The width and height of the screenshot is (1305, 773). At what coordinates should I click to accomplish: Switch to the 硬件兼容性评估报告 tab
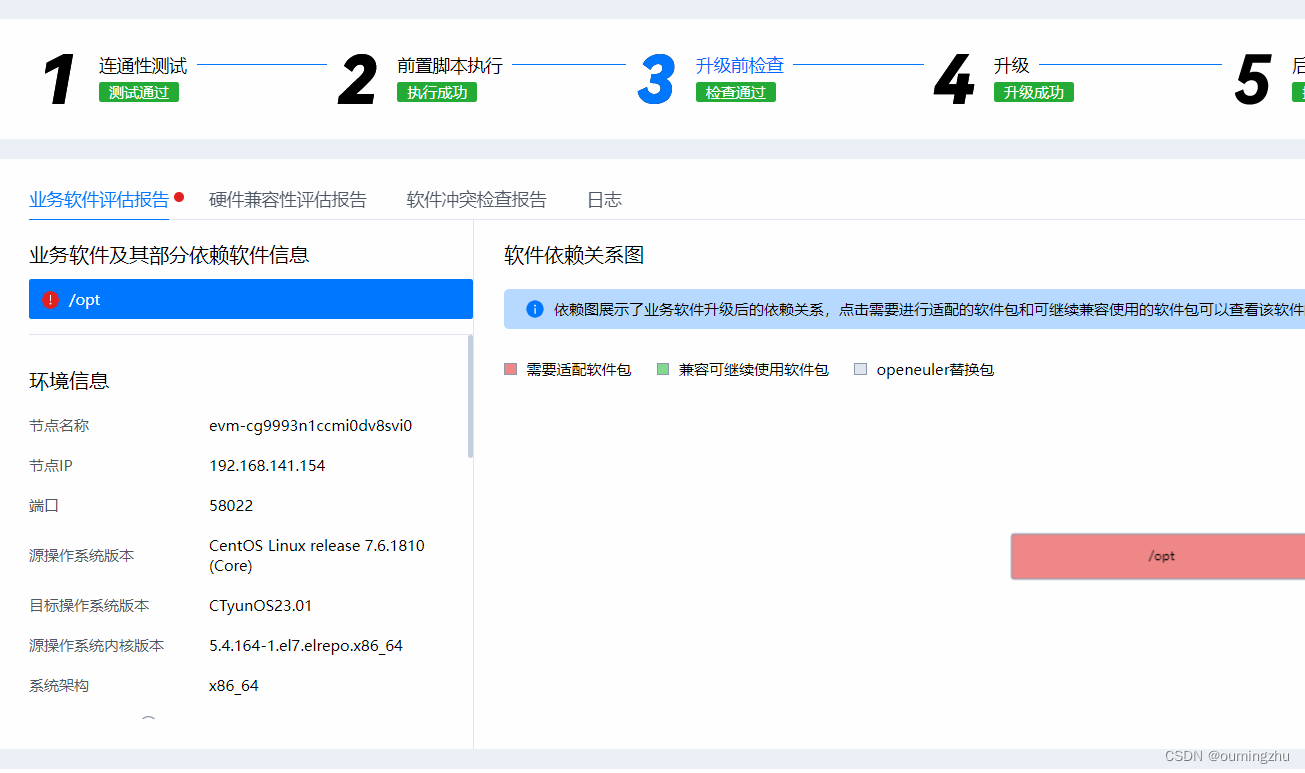287,199
